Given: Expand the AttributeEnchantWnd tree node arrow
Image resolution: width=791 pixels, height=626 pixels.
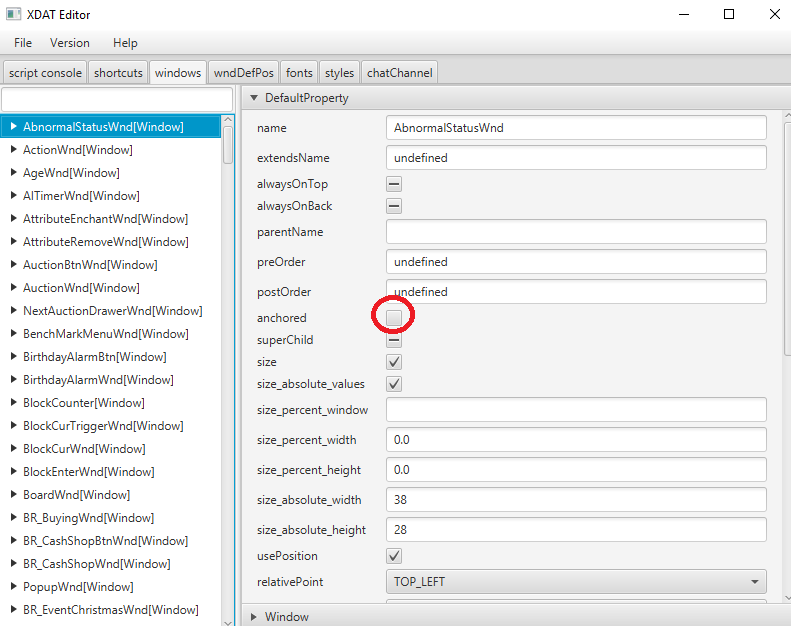Looking at the screenshot, I should coord(14,218).
